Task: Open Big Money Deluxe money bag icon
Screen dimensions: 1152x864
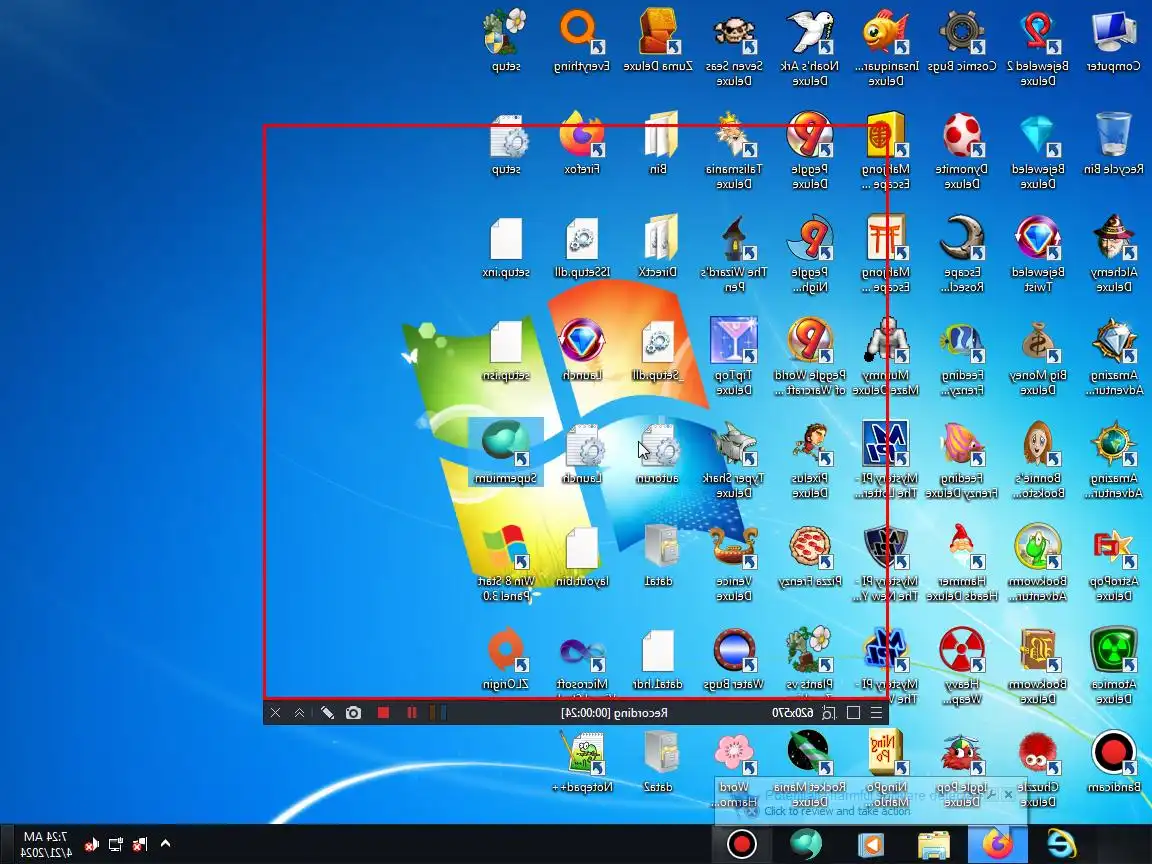Action: 1038,358
